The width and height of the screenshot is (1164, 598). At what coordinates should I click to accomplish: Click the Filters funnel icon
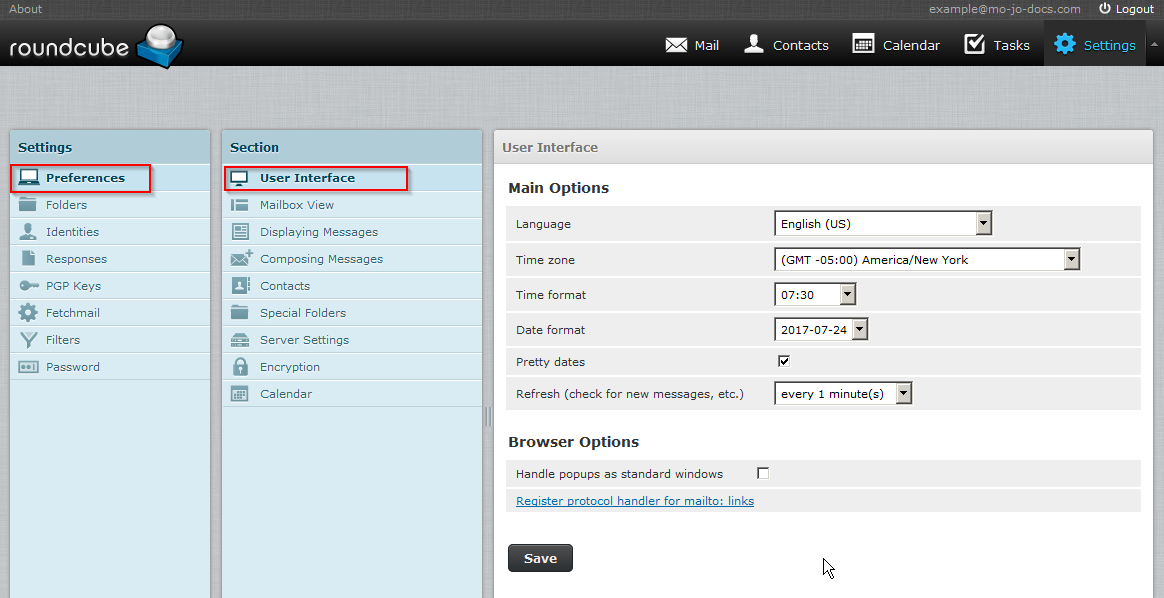pos(29,340)
